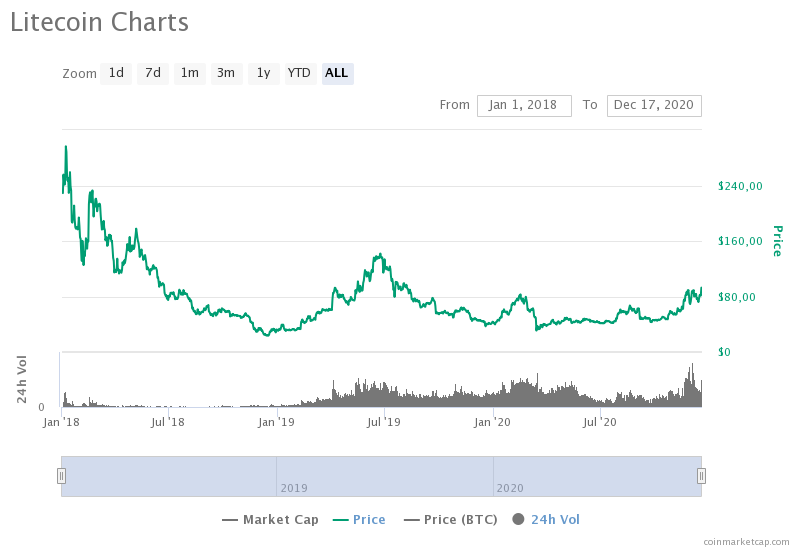Select YTD zoom range
The height and width of the screenshot is (550, 800).
click(299, 73)
